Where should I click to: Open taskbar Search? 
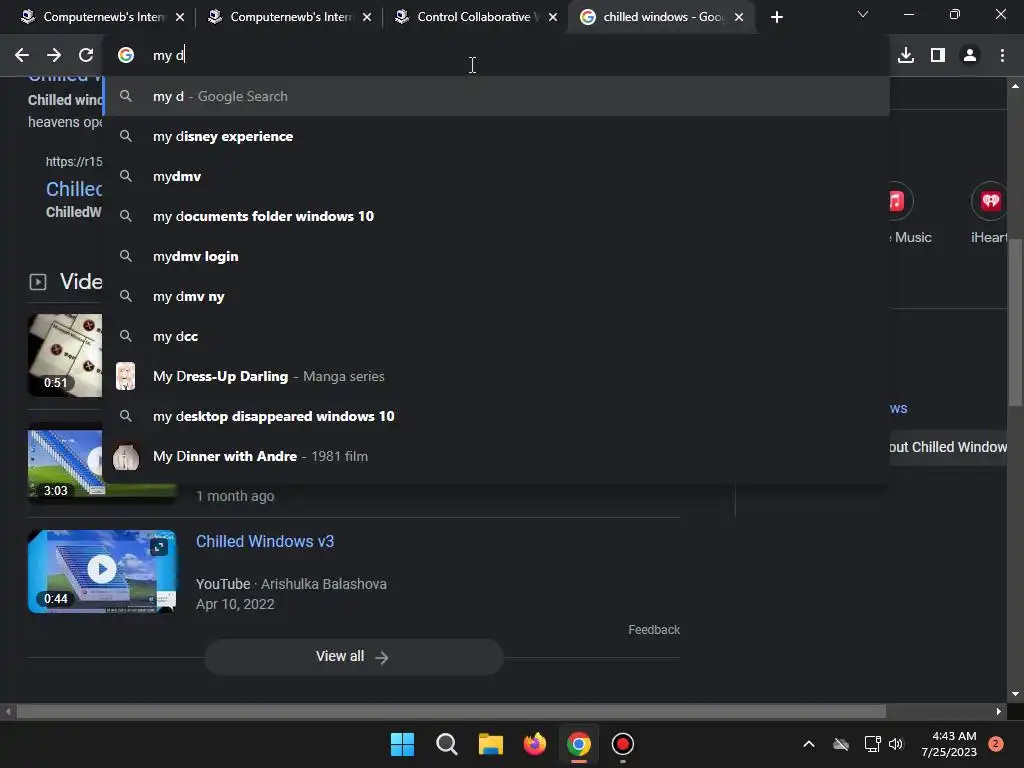(447, 744)
